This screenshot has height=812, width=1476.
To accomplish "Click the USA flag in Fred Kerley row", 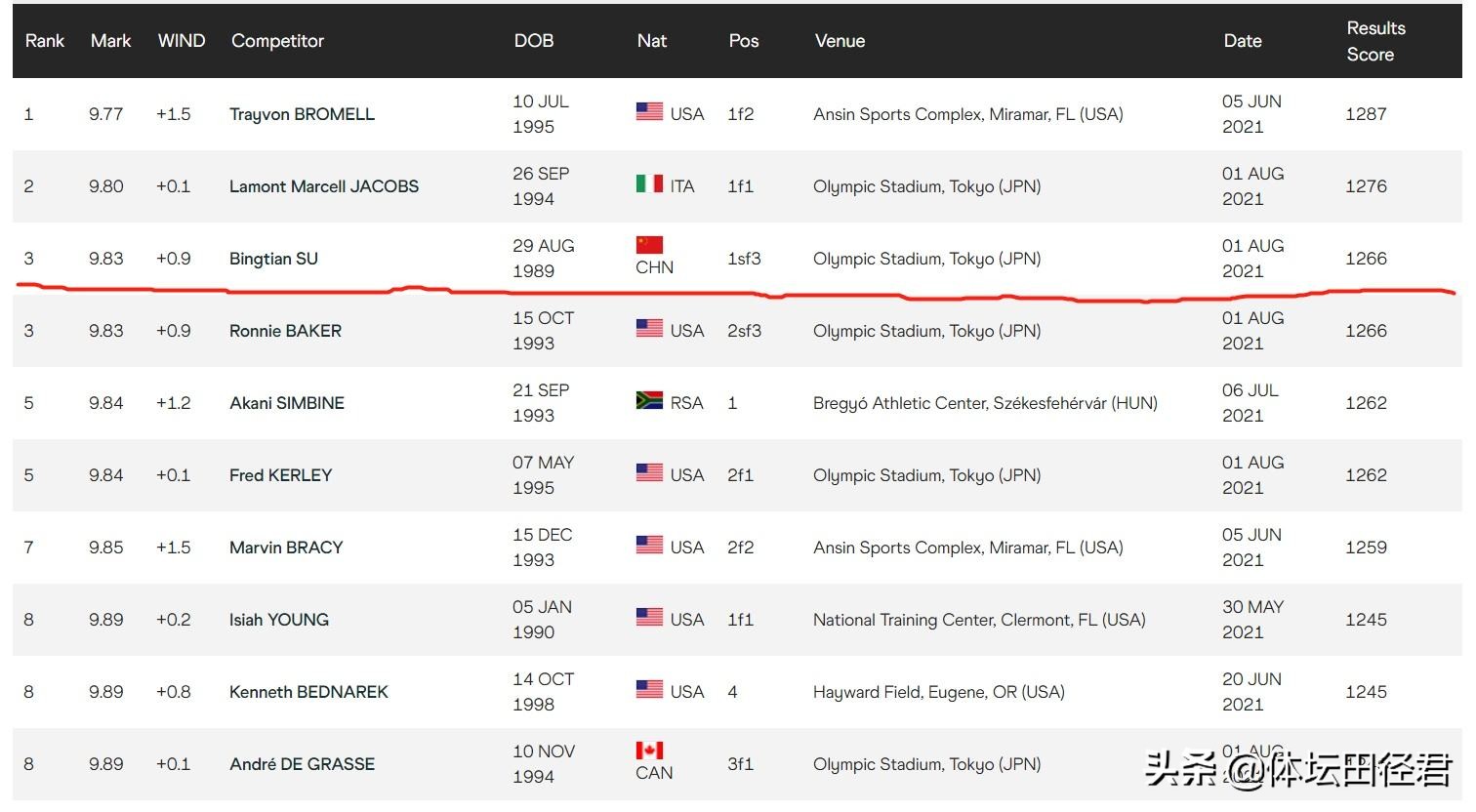I will 649,473.
